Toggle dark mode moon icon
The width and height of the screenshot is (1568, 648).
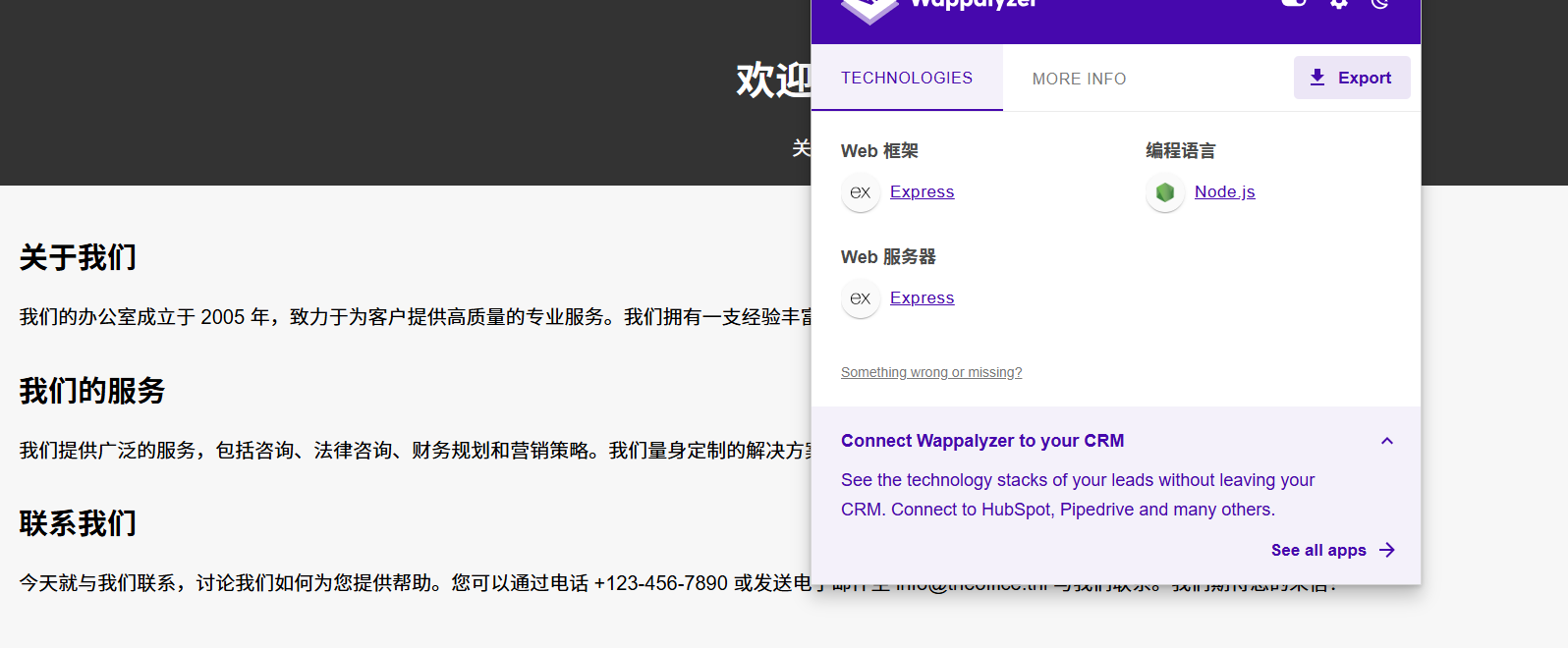[x=1380, y=3]
